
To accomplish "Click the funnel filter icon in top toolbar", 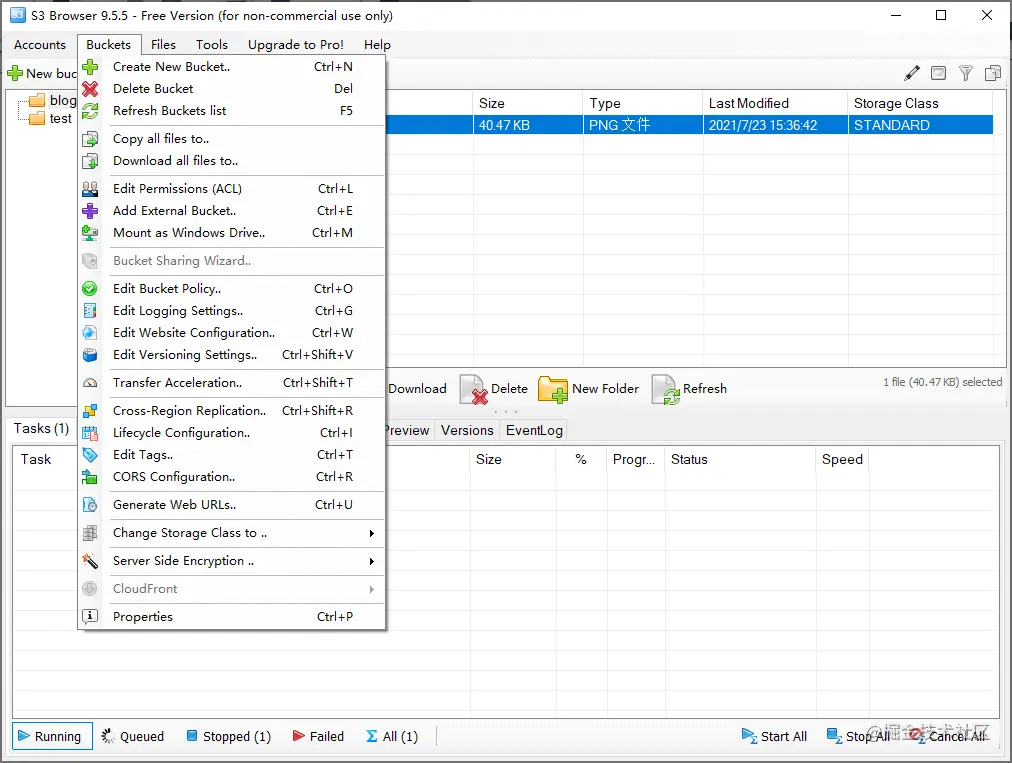I will 966,73.
